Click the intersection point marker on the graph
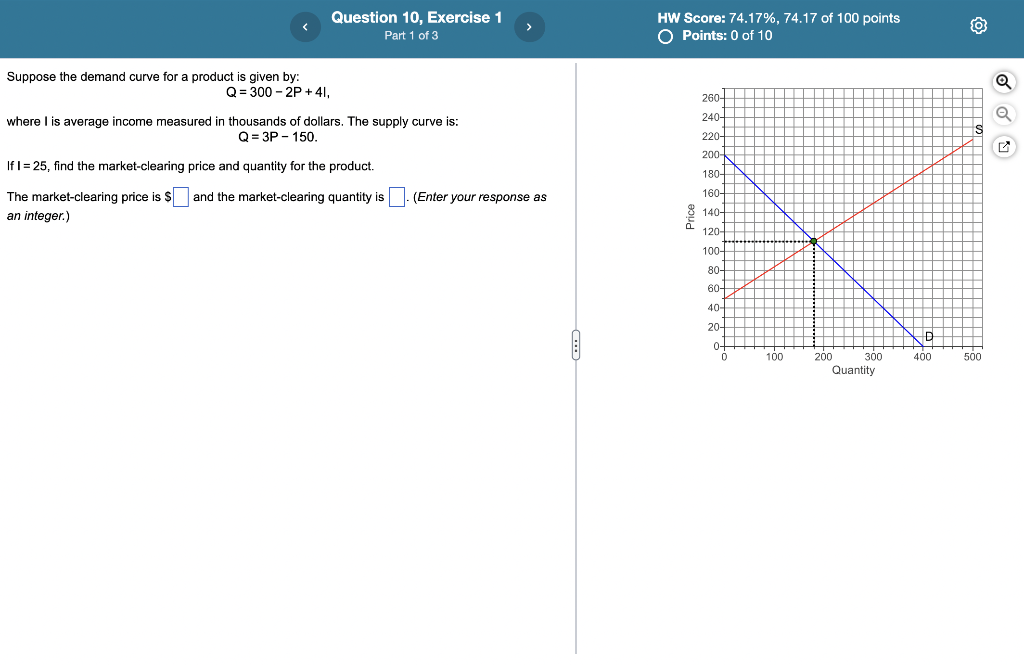This screenshot has height=665, width=1024. click(x=814, y=241)
